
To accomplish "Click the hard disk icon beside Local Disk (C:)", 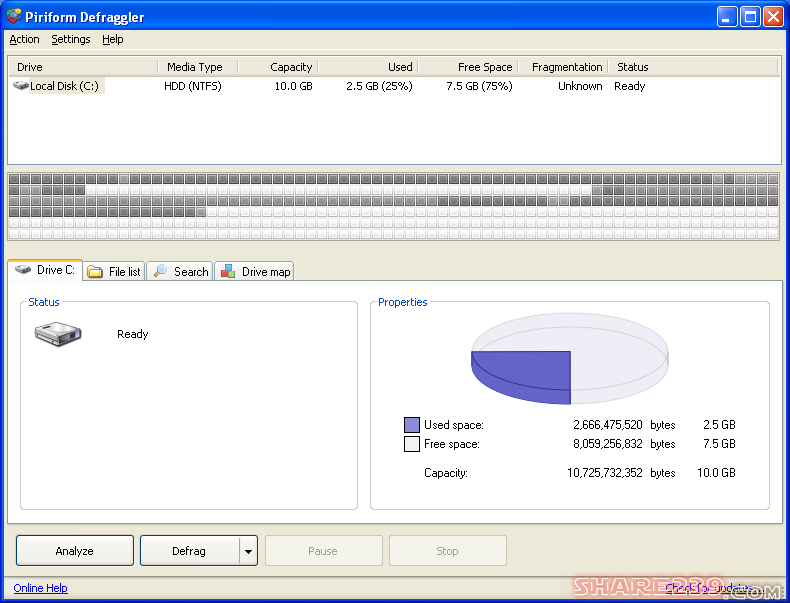I will click(21, 86).
